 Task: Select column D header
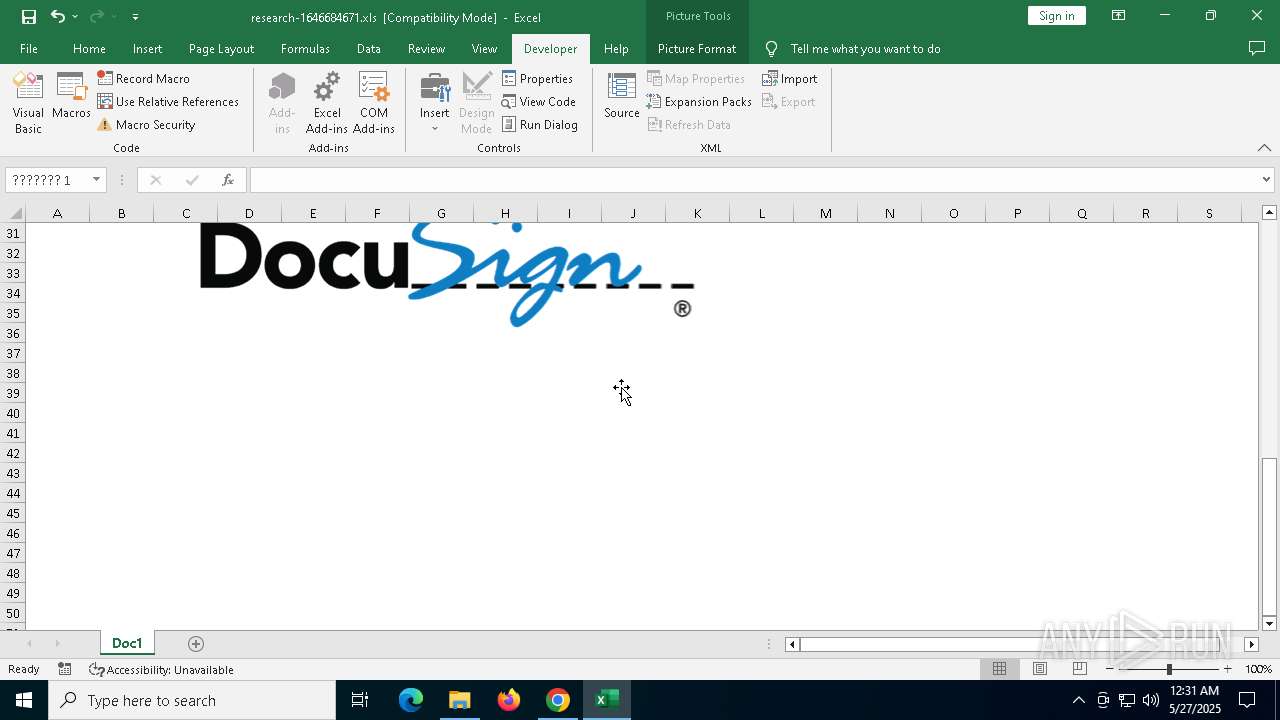coord(249,213)
